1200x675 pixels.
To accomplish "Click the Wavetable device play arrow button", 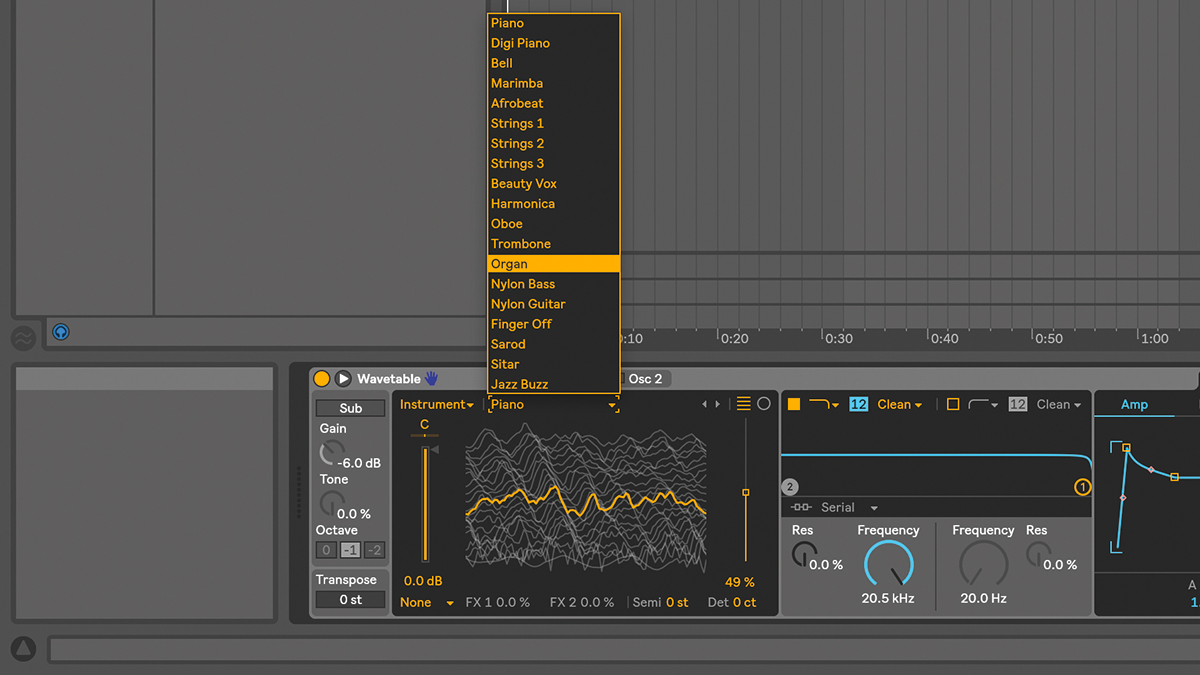I will pos(343,379).
